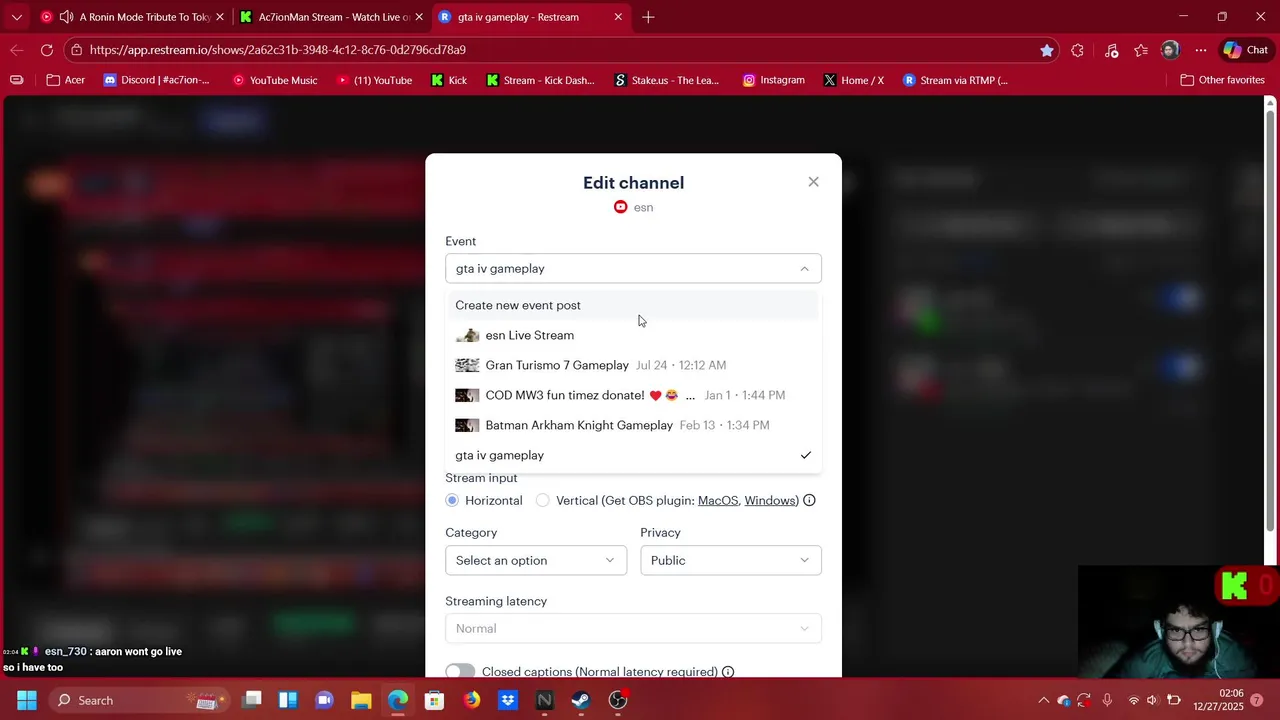Click the YouTube icon beside esn

620,207
